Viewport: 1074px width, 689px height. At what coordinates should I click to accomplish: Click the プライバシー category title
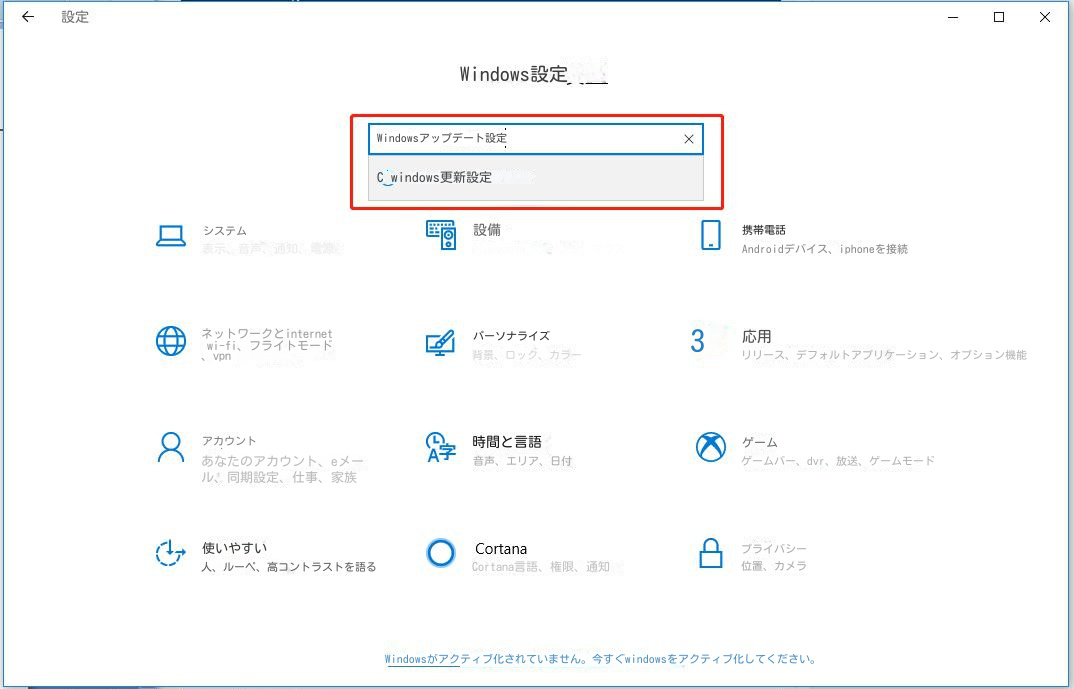pyautogui.click(x=774, y=549)
